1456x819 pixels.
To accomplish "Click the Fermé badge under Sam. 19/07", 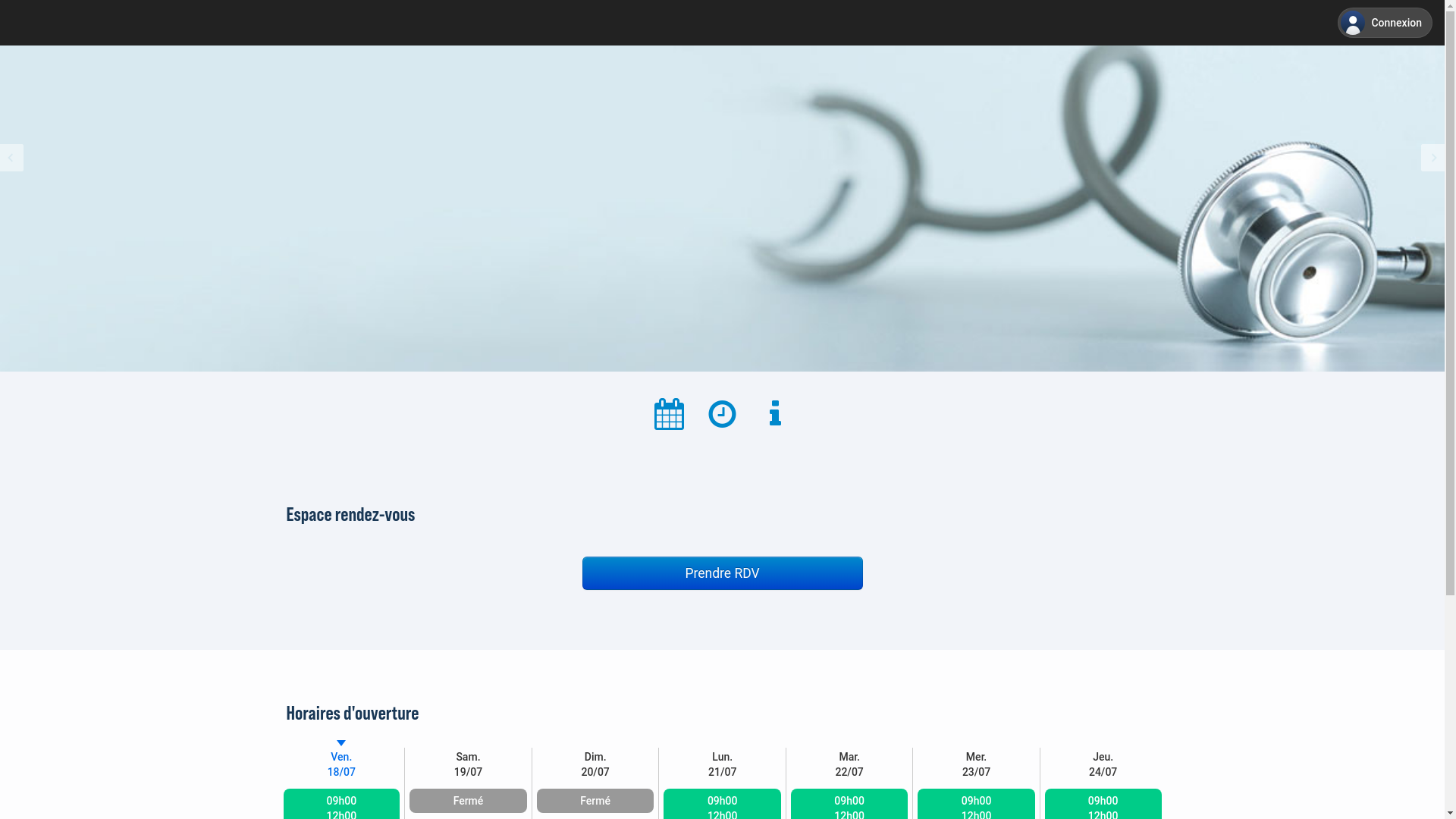I will point(468,801).
